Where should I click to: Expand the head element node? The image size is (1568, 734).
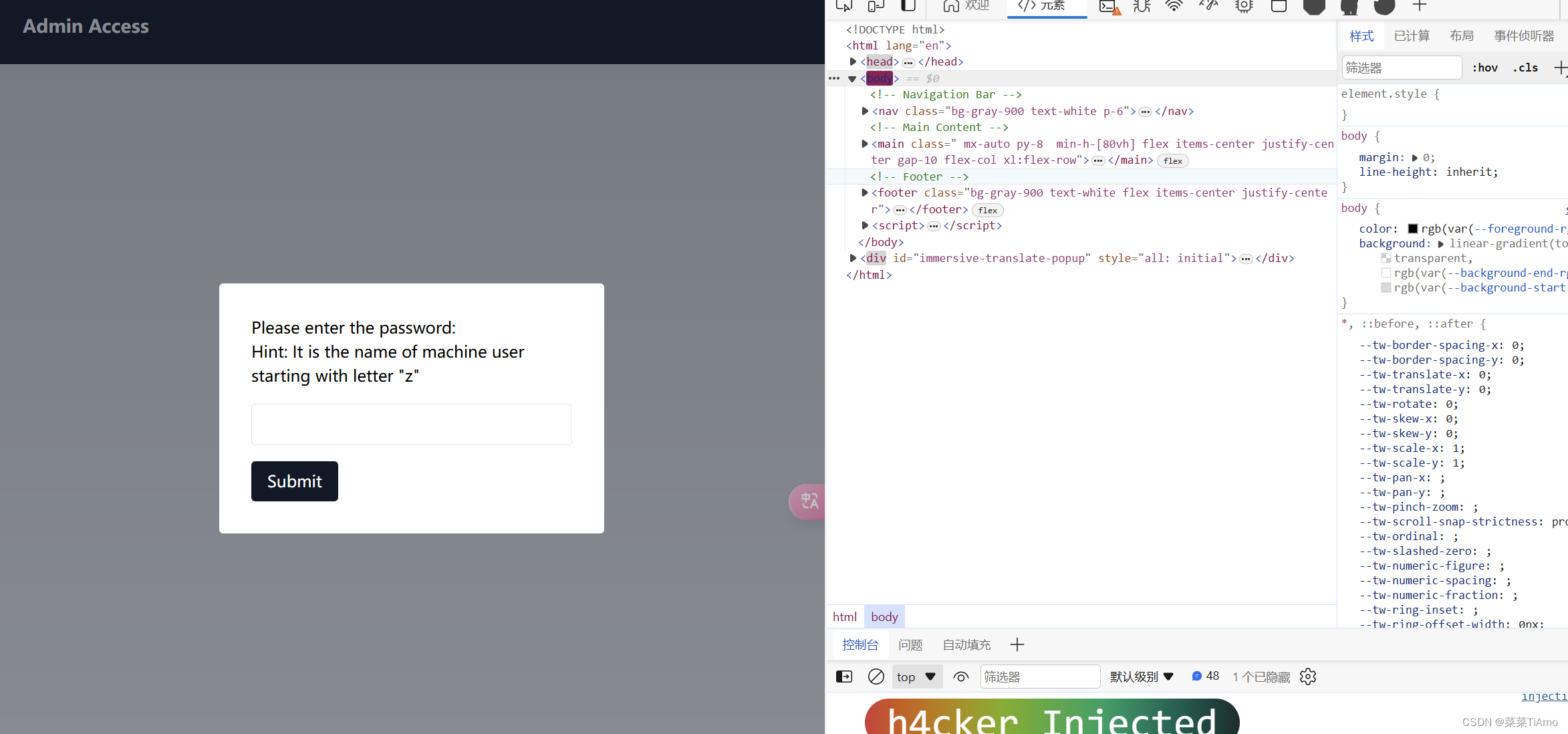854,62
